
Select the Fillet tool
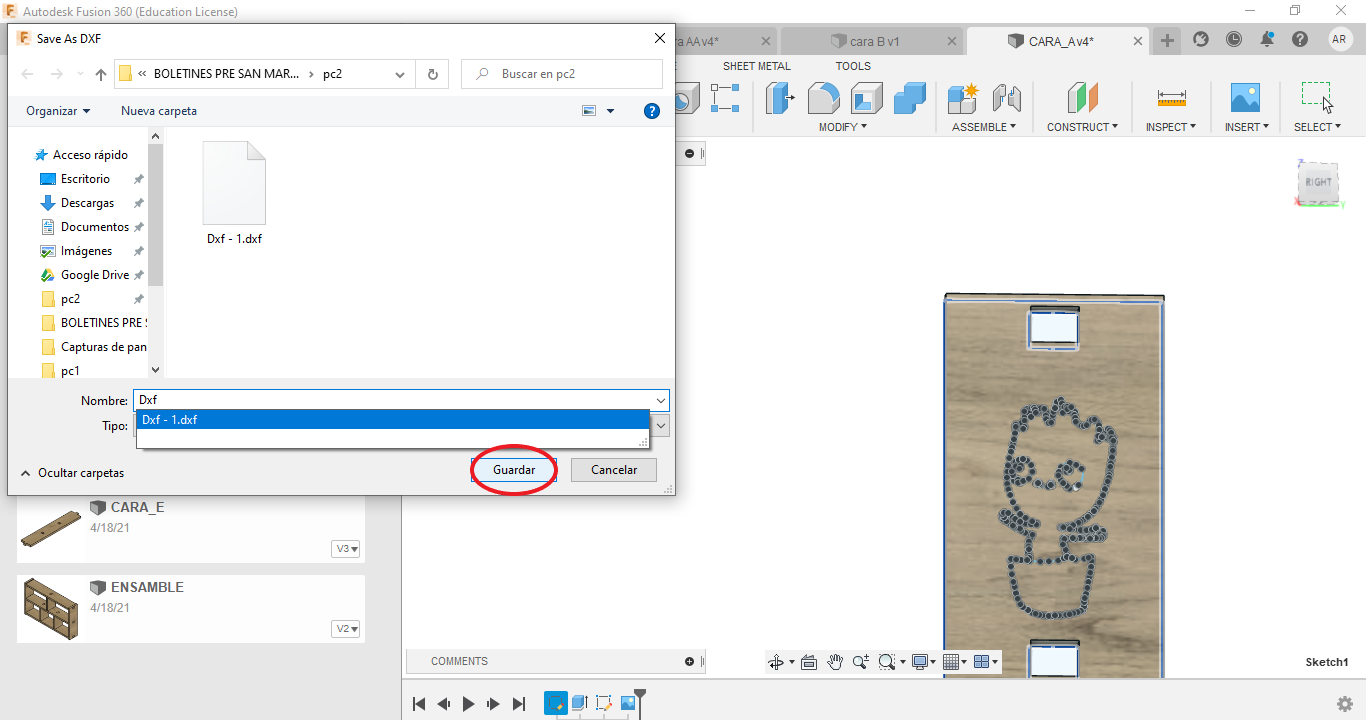823,98
